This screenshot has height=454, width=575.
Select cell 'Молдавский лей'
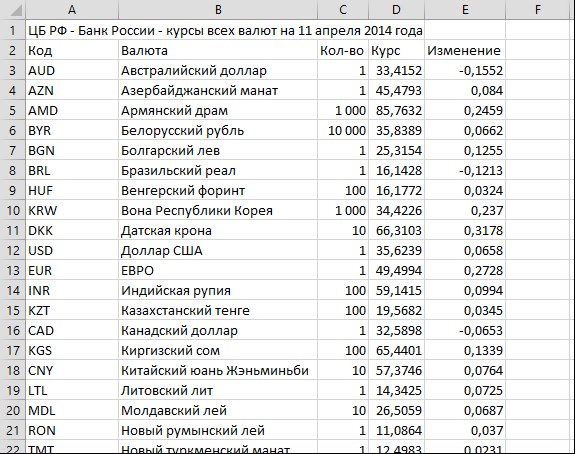pyautogui.click(x=218, y=411)
